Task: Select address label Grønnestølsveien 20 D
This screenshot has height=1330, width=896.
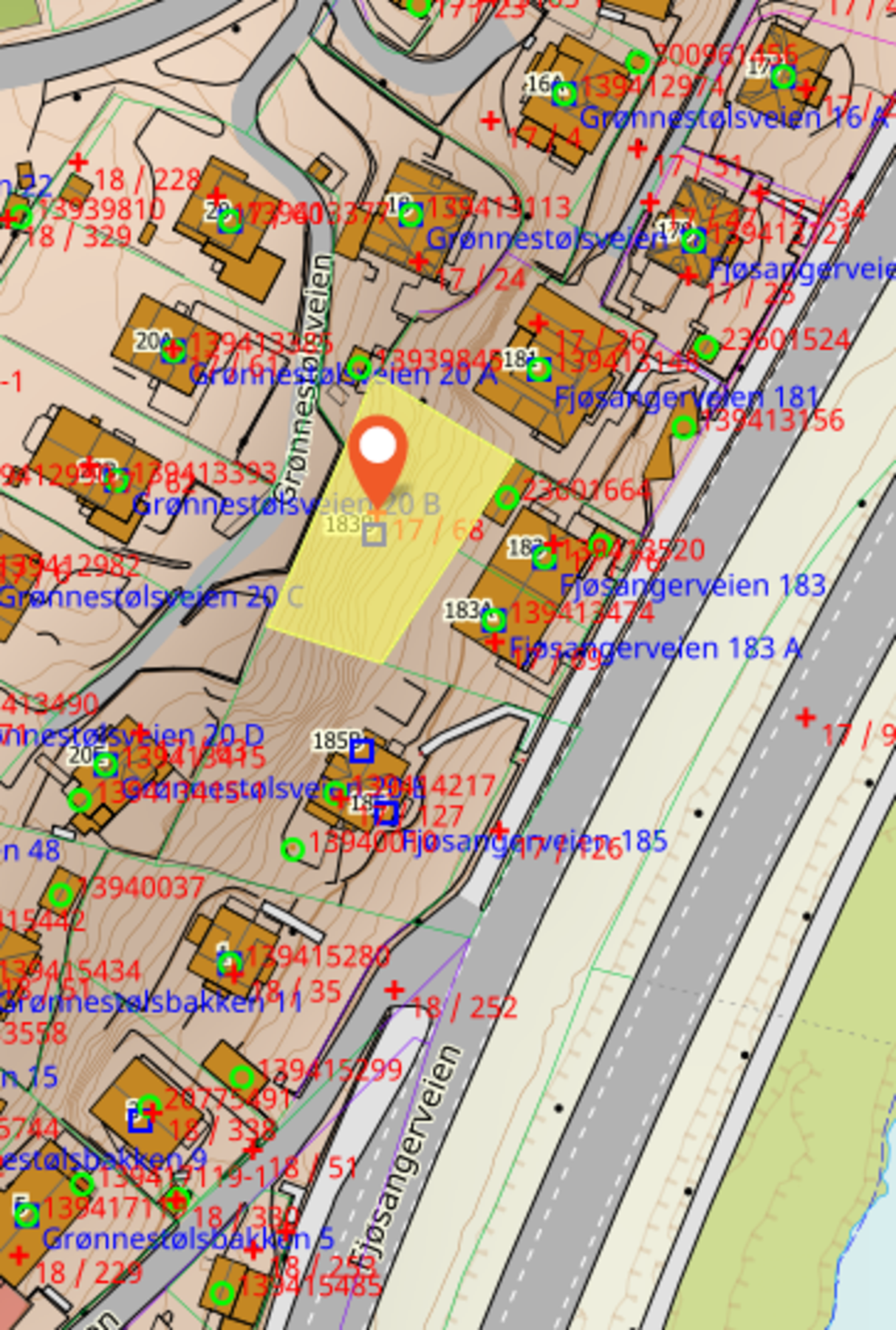Action: click(x=131, y=735)
